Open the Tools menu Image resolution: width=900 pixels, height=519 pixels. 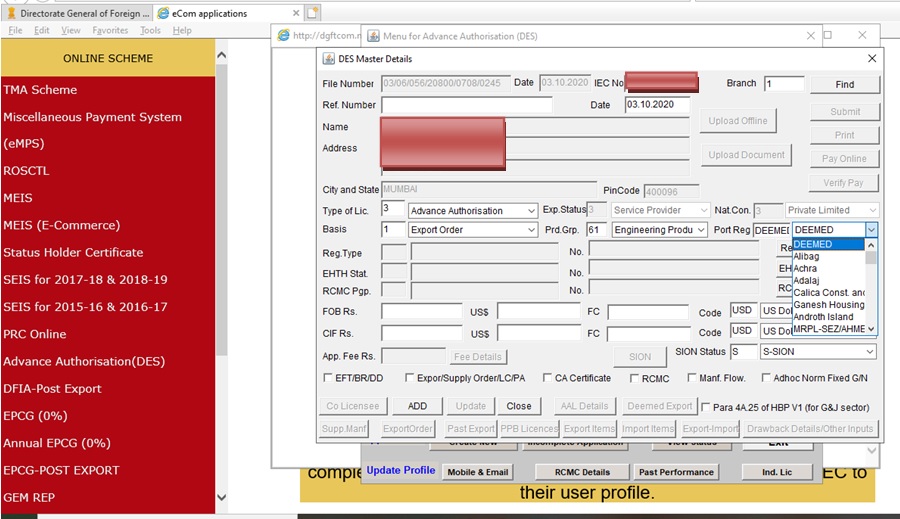(150, 30)
